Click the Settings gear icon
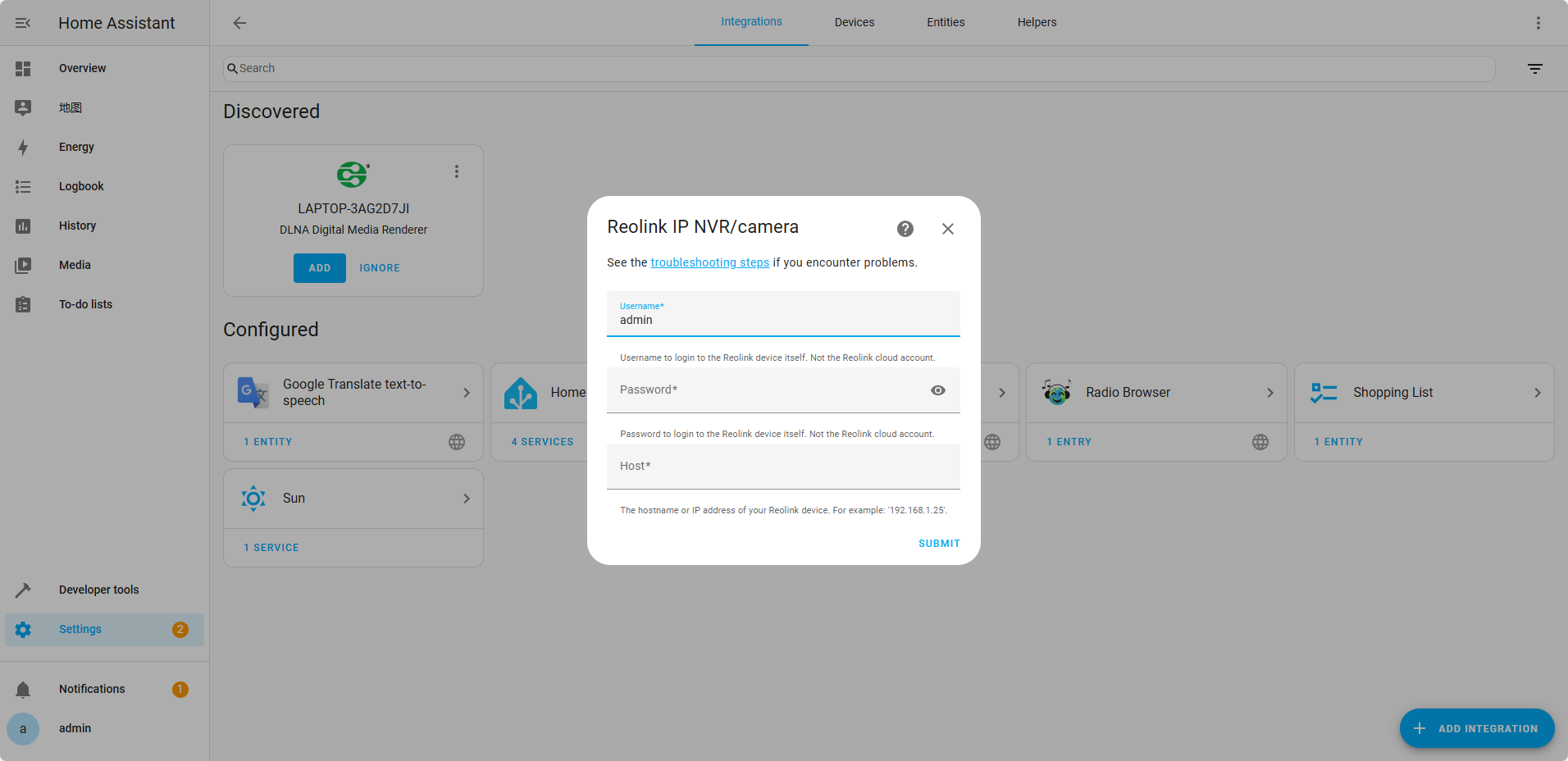The width and height of the screenshot is (1568, 761). (x=23, y=630)
